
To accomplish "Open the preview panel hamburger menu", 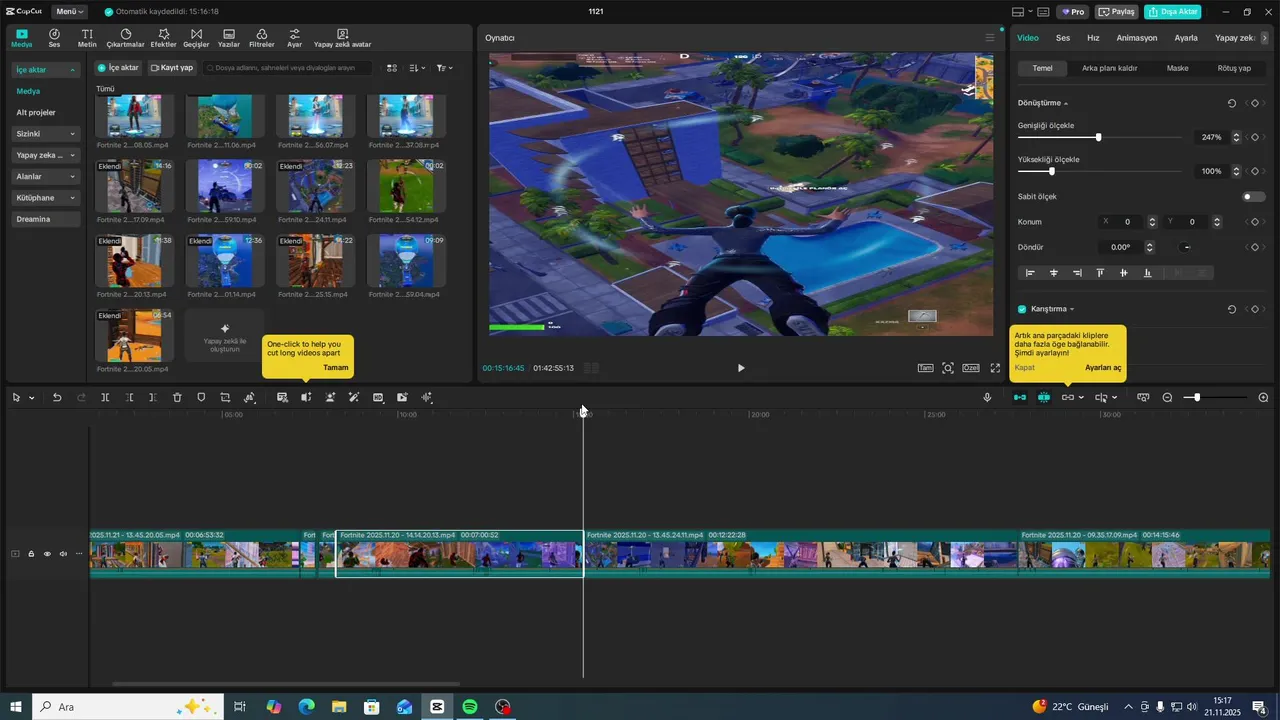I will (990, 38).
